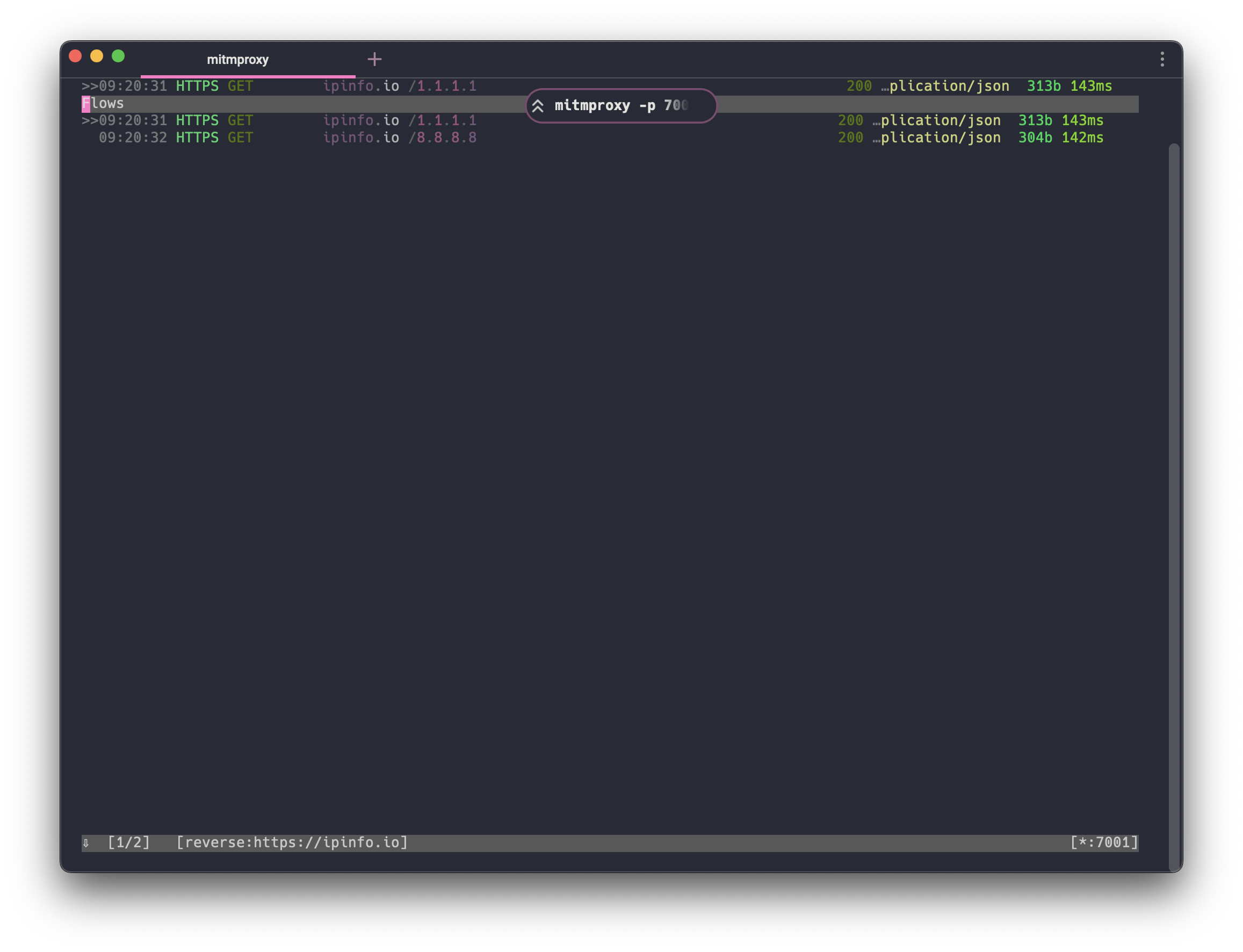This screenshot has height=952, width=1243.
Task: Click the >> marker on the first flow row
Action: click(x=90, y=85)
